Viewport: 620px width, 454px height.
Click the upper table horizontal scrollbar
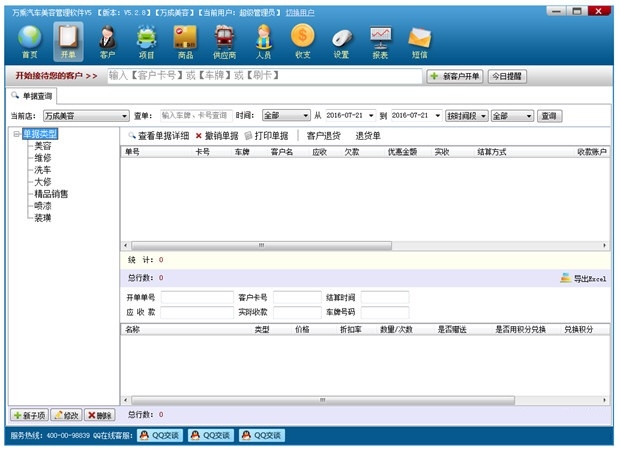363,246
